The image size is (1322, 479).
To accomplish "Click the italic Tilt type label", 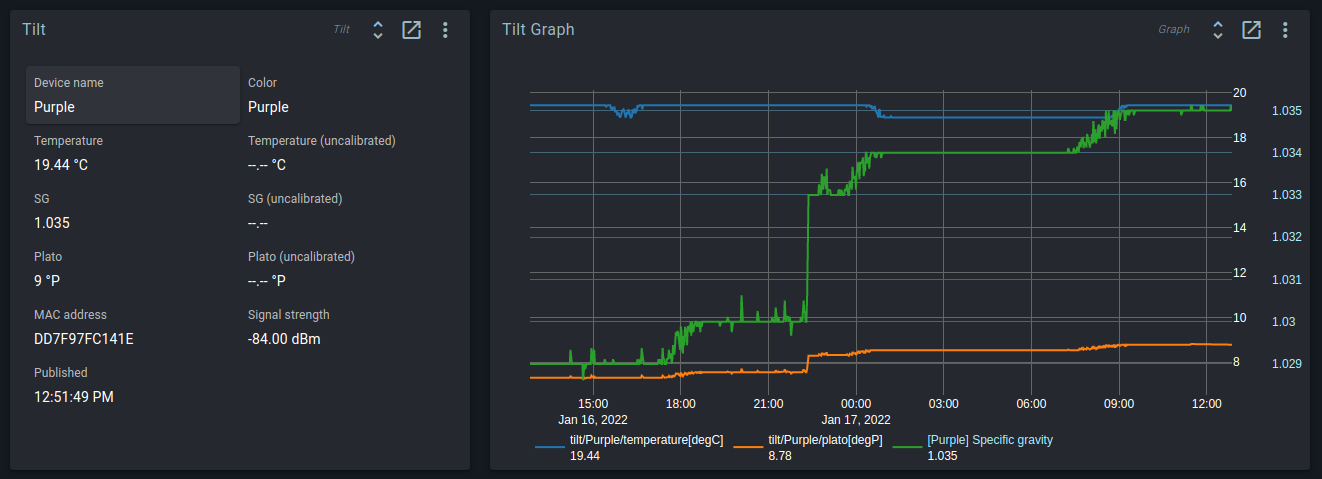I will (342, 30).
